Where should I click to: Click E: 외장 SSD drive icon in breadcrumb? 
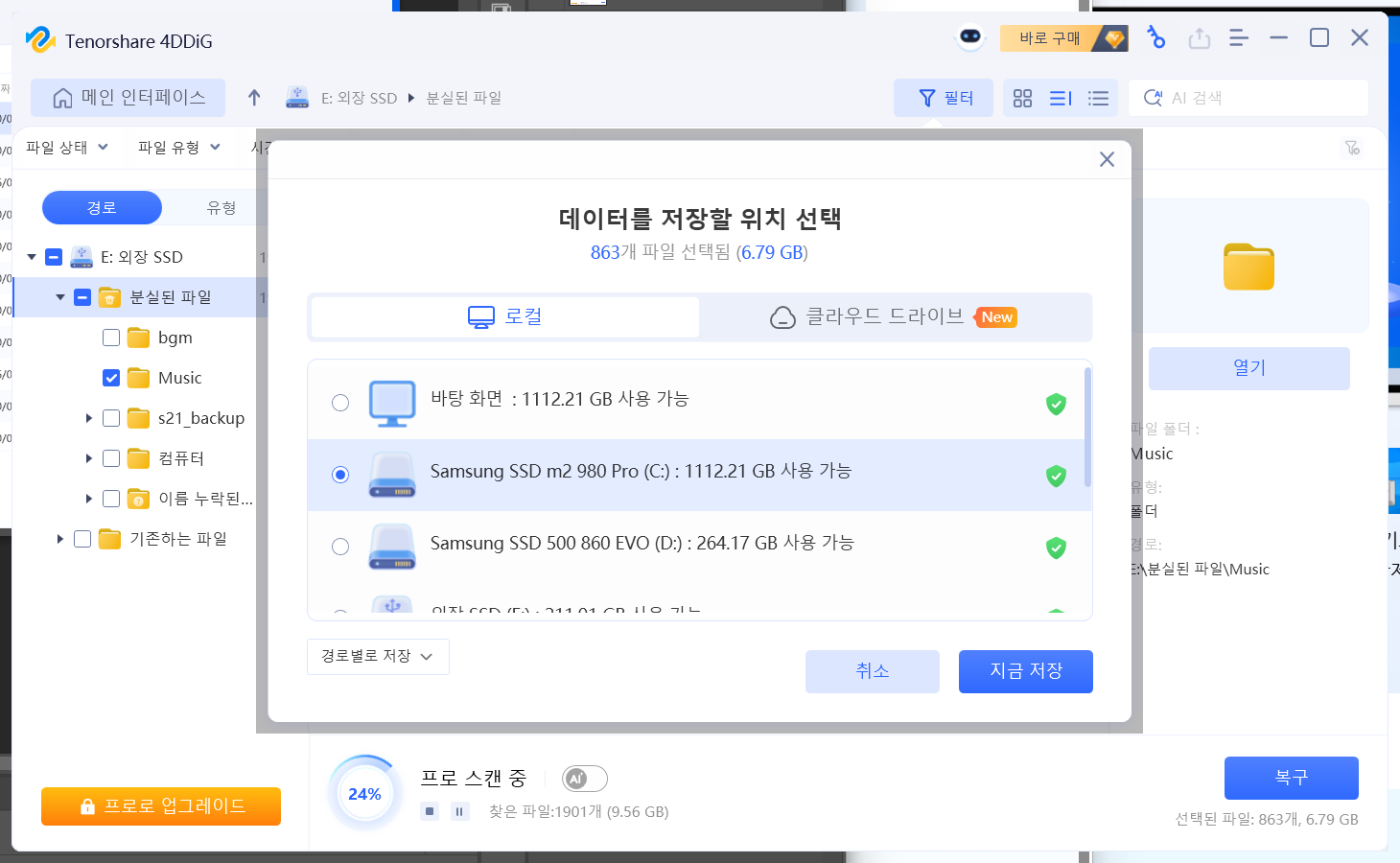297,97
